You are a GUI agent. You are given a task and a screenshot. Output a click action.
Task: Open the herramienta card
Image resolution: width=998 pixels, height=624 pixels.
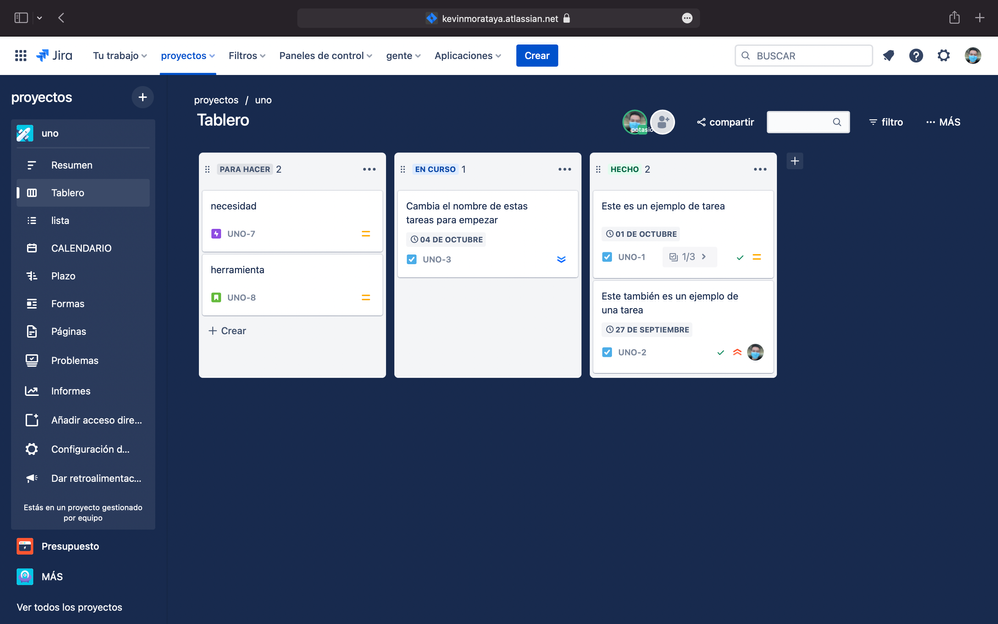click(292, 284)
